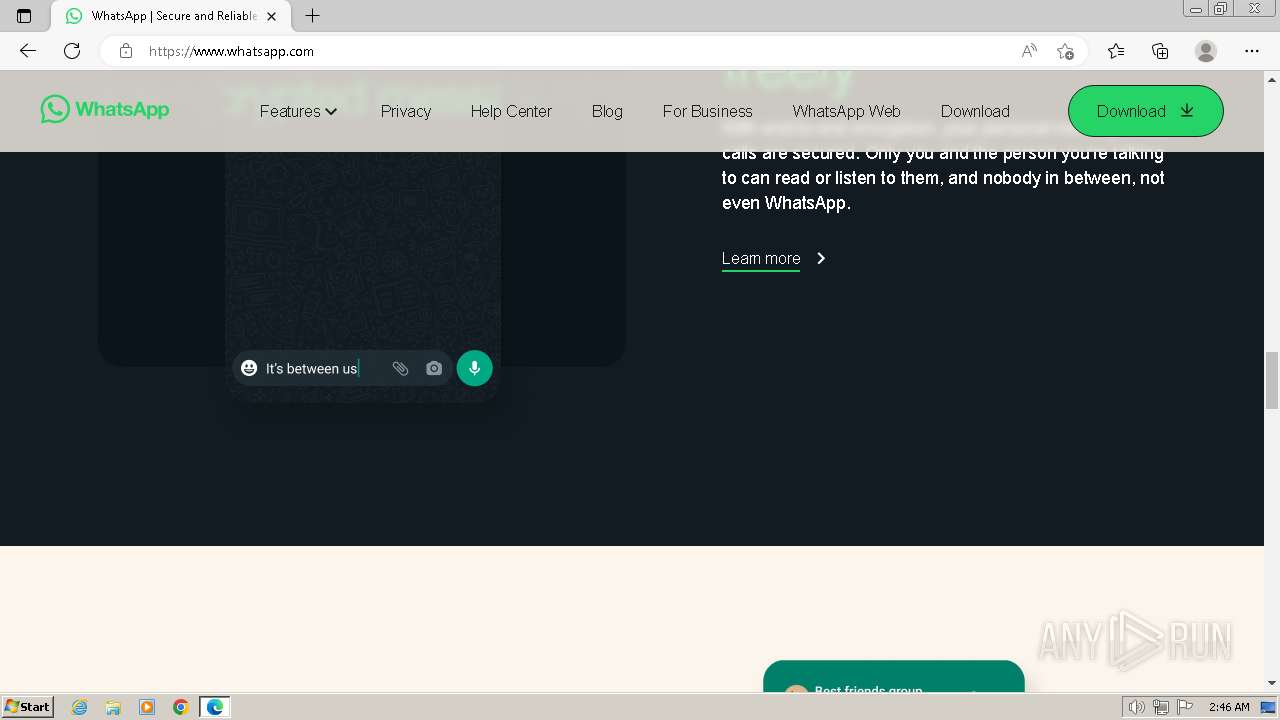The height and width of the screenshot is (720, 1280).
Task: Go to Help Center
Action: (x=511, y=111)
